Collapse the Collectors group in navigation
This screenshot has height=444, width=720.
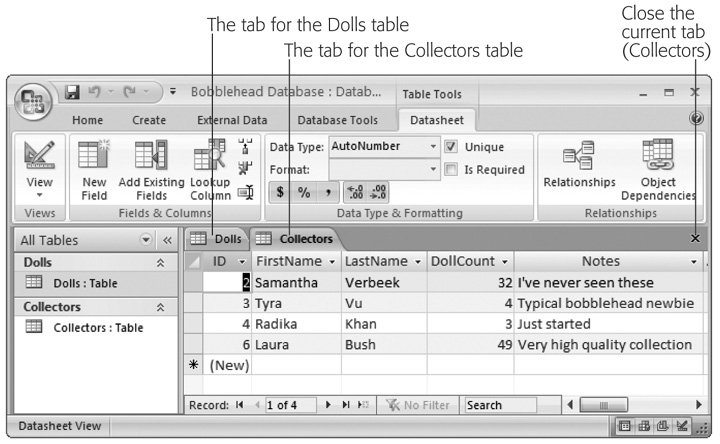pyautogui.click(x=160, y=307)
